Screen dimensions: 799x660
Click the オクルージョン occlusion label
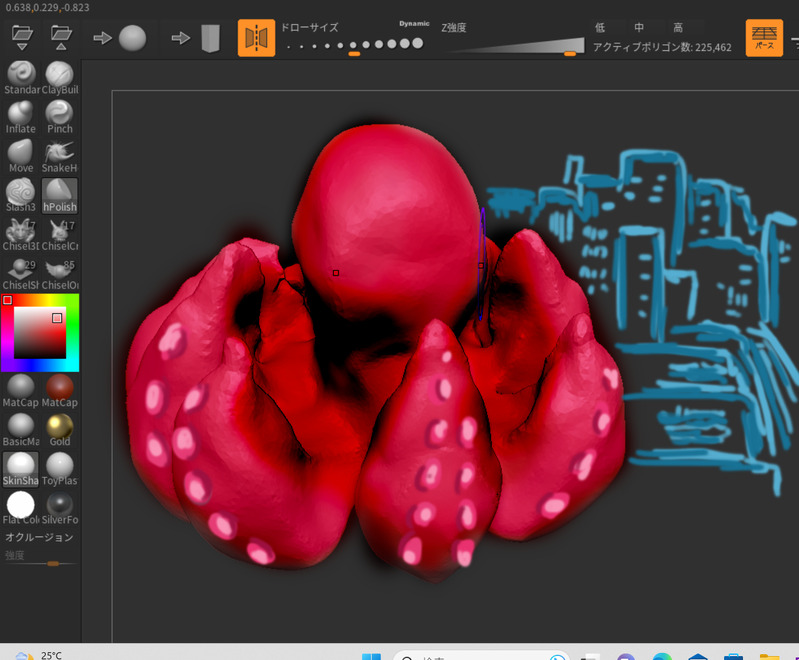click(39, 537)
